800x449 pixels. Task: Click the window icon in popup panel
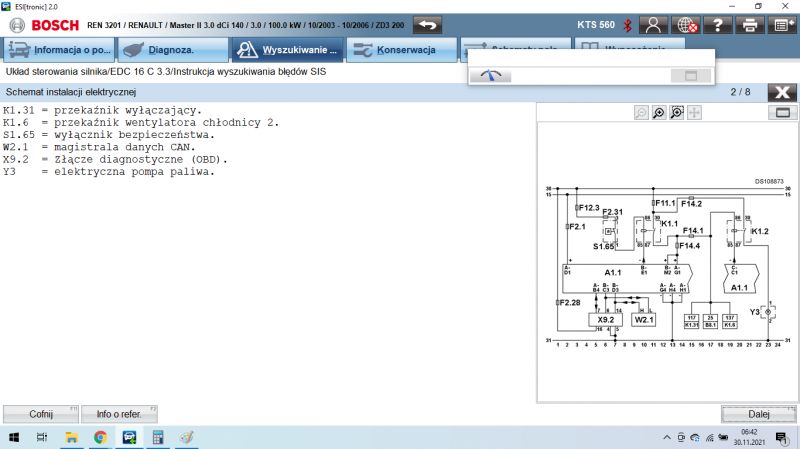(x=691, y=76)
